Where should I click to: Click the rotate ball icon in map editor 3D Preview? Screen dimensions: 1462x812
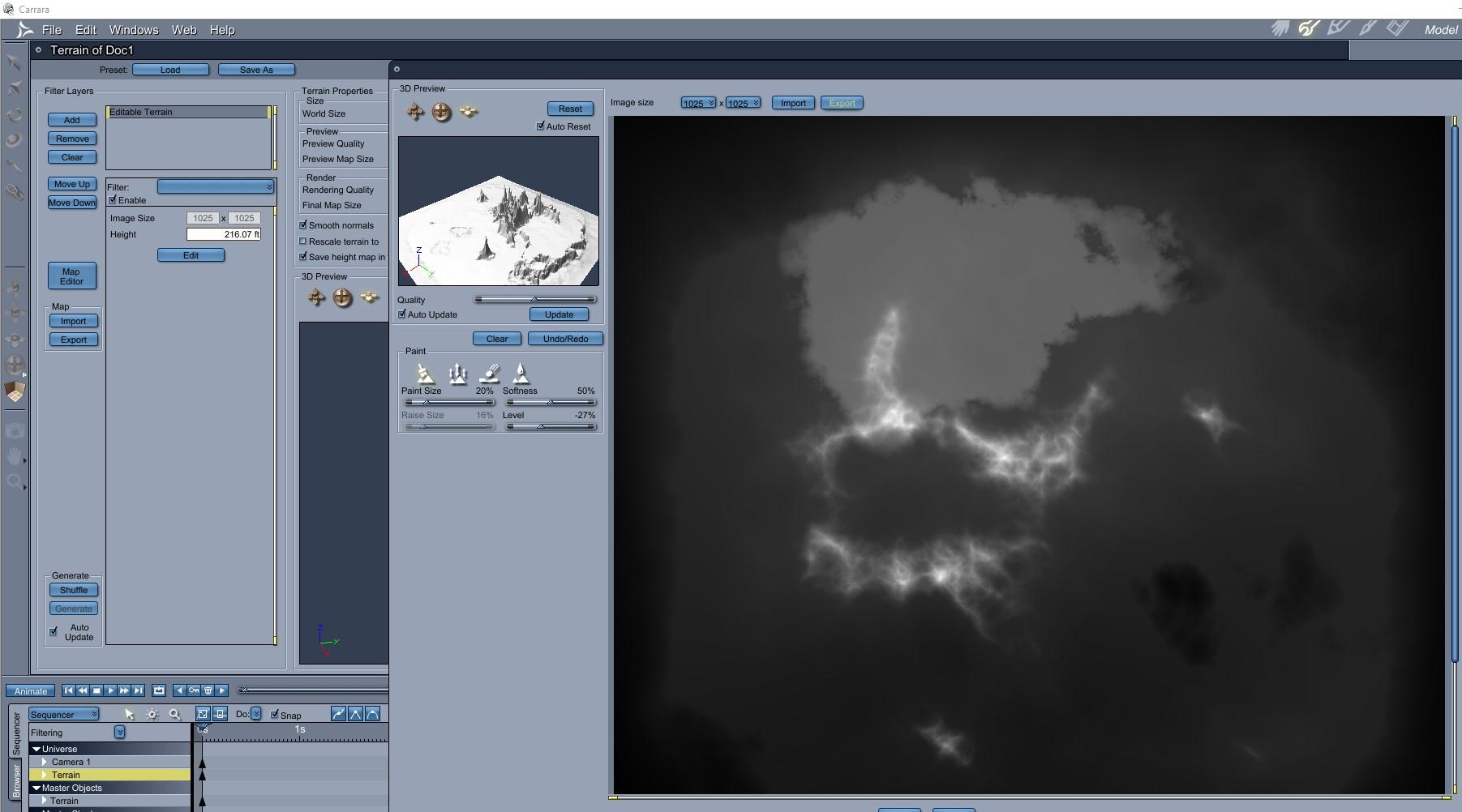442,112
